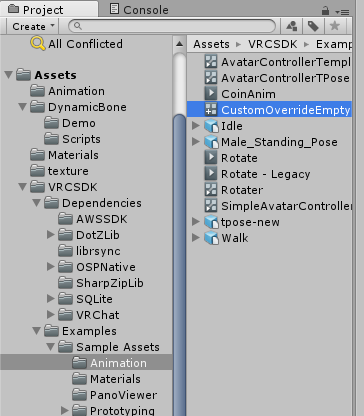364x416 pixels.
Task: Expand the SQLite folder
Action: [51, 299]
